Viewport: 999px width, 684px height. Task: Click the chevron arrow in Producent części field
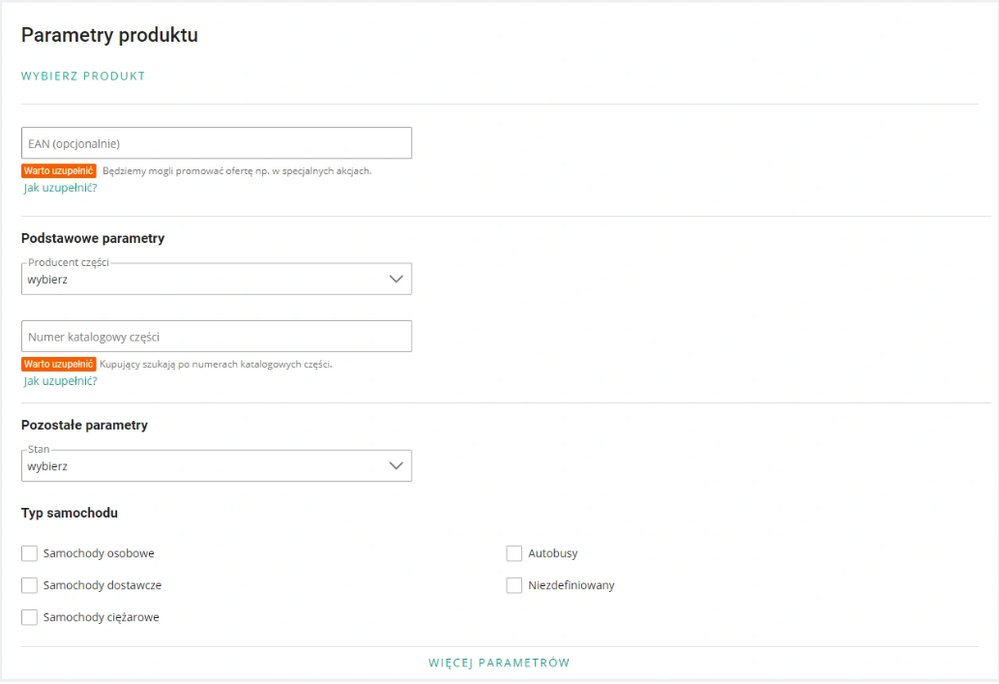(x=396, y=279)
